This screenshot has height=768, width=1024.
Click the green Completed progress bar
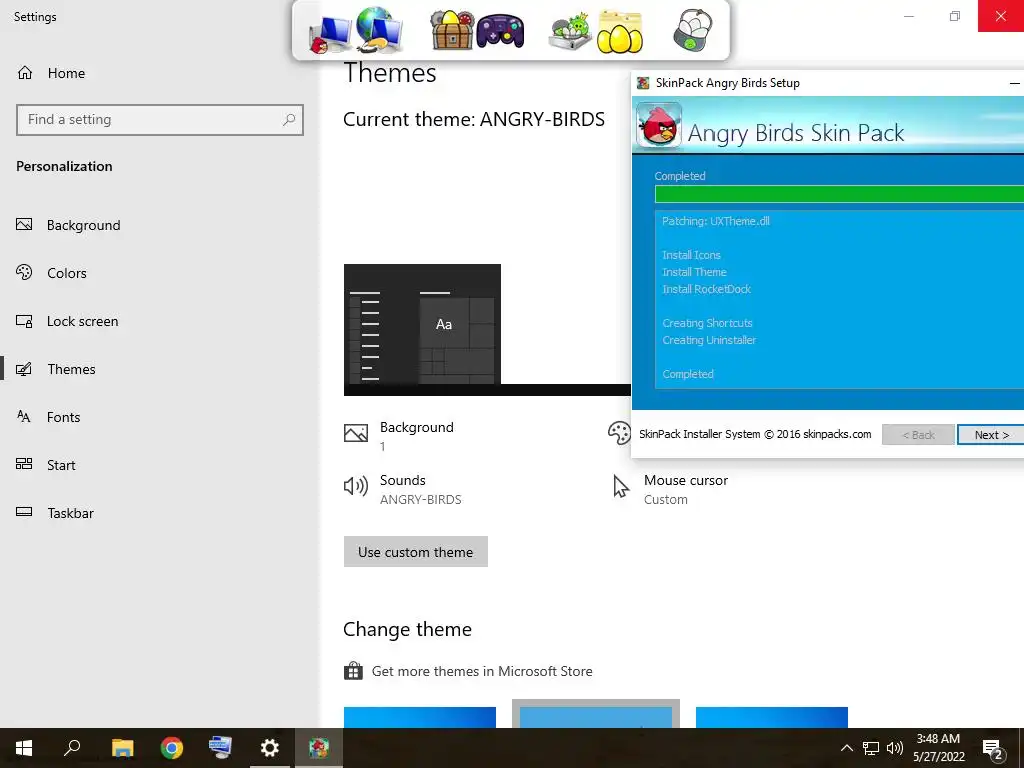[x=839, y=194]
